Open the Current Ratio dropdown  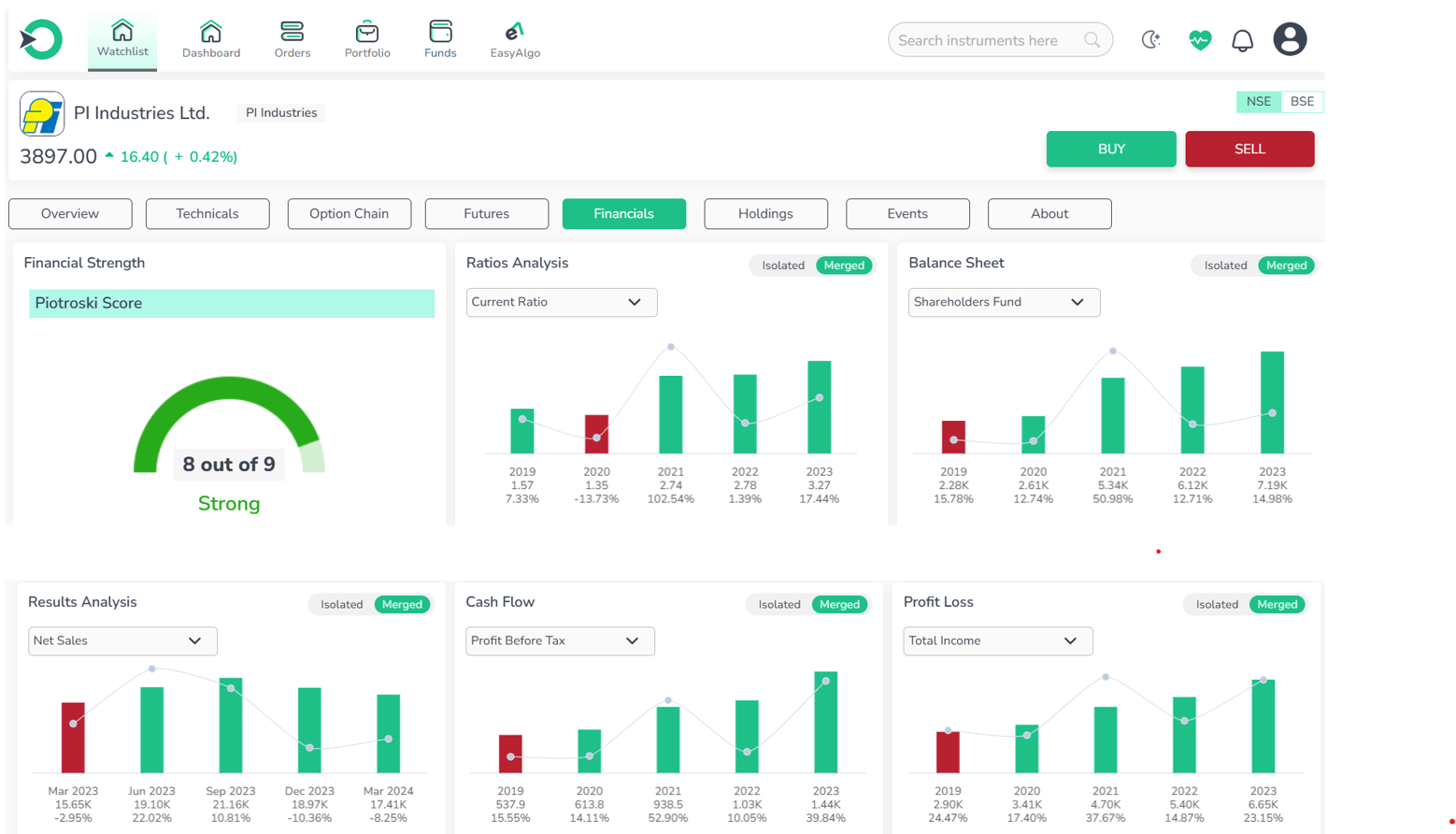[x=562, y=302]
